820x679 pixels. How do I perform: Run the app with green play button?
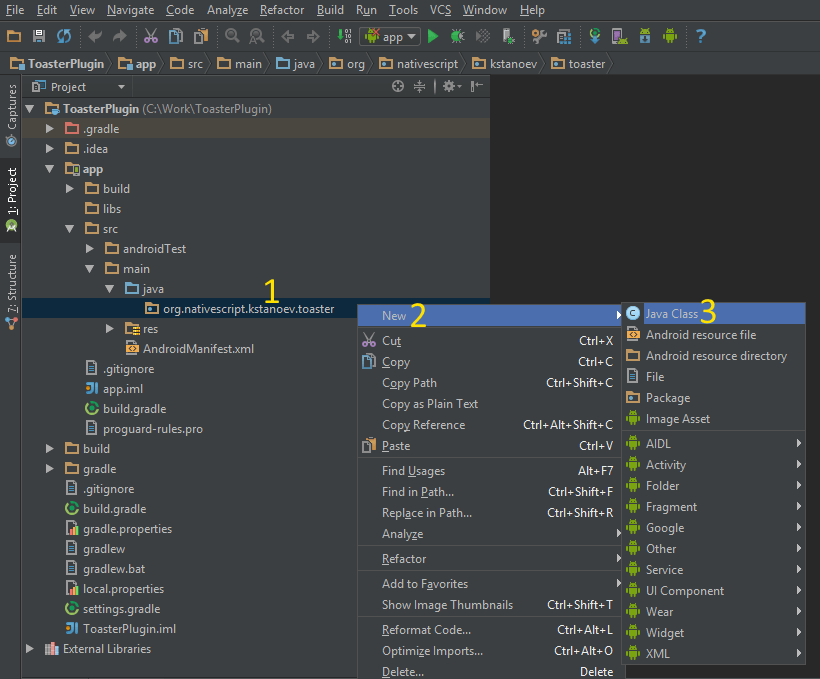pos(433,37)
